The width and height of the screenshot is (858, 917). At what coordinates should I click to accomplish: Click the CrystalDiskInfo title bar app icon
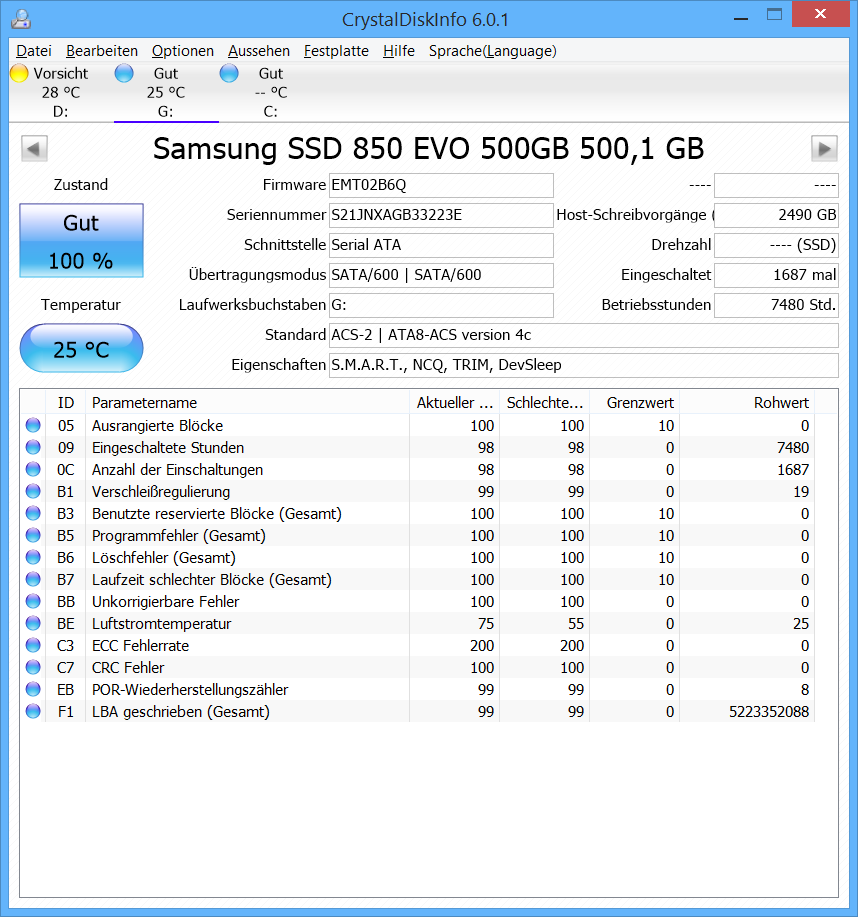tap(21, 19)
